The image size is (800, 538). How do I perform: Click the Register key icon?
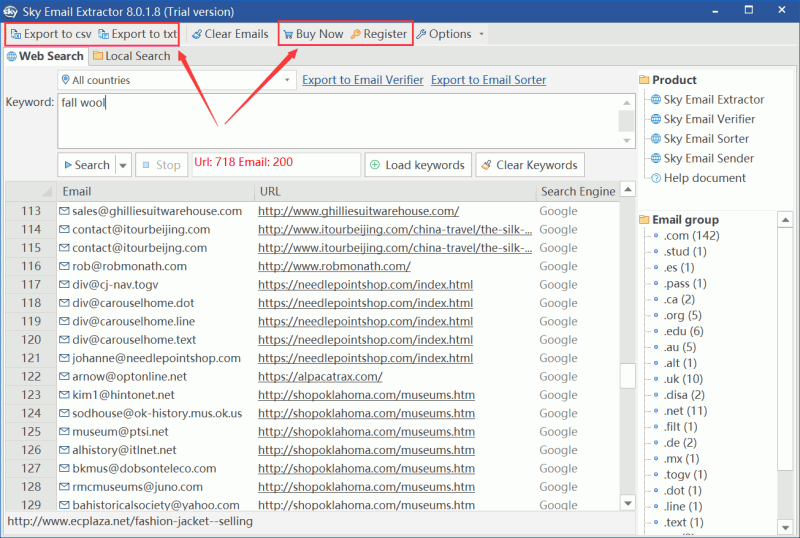[x=355, y=34]
